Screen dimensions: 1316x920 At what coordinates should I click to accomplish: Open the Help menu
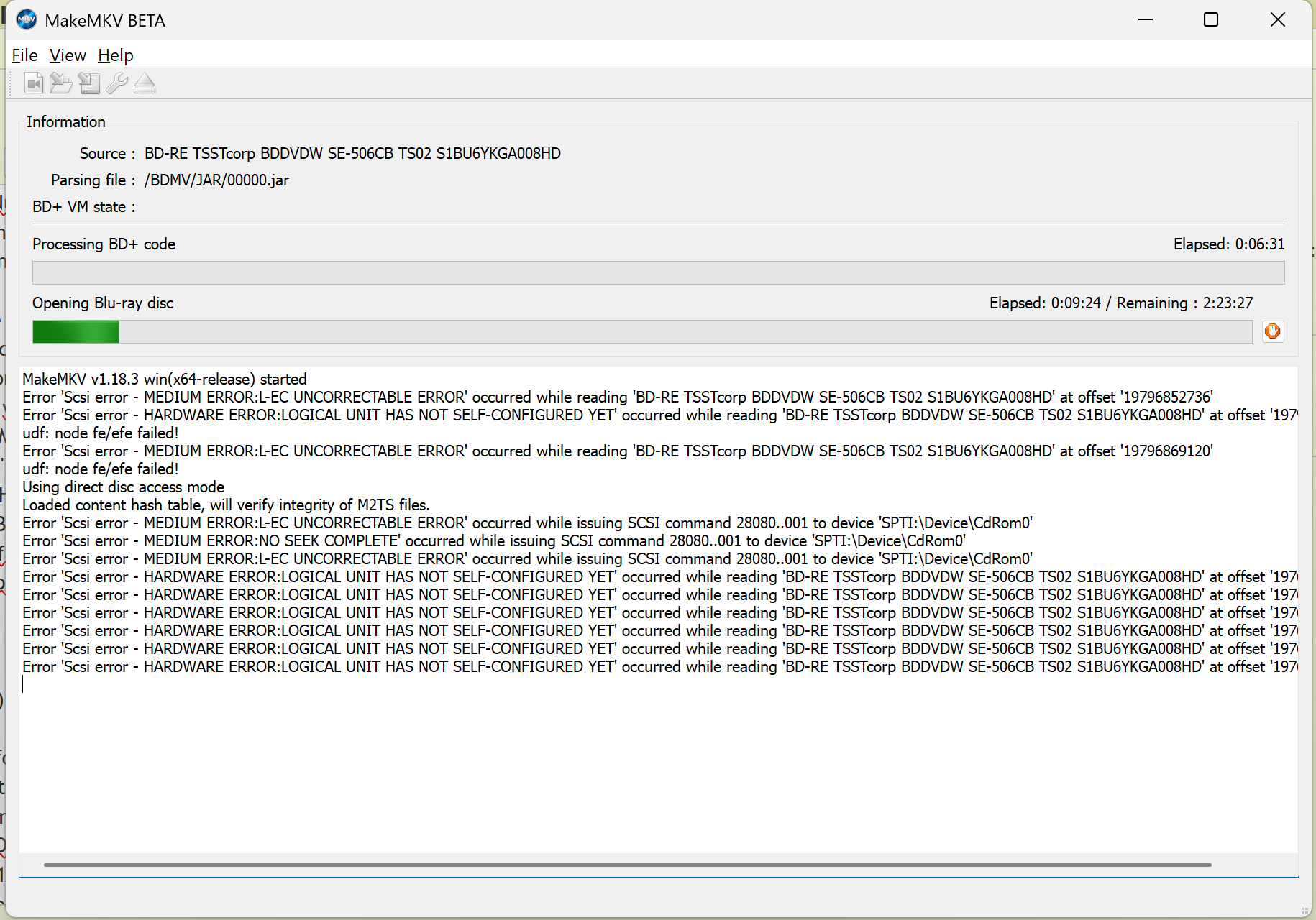click(x=115, y=55)
